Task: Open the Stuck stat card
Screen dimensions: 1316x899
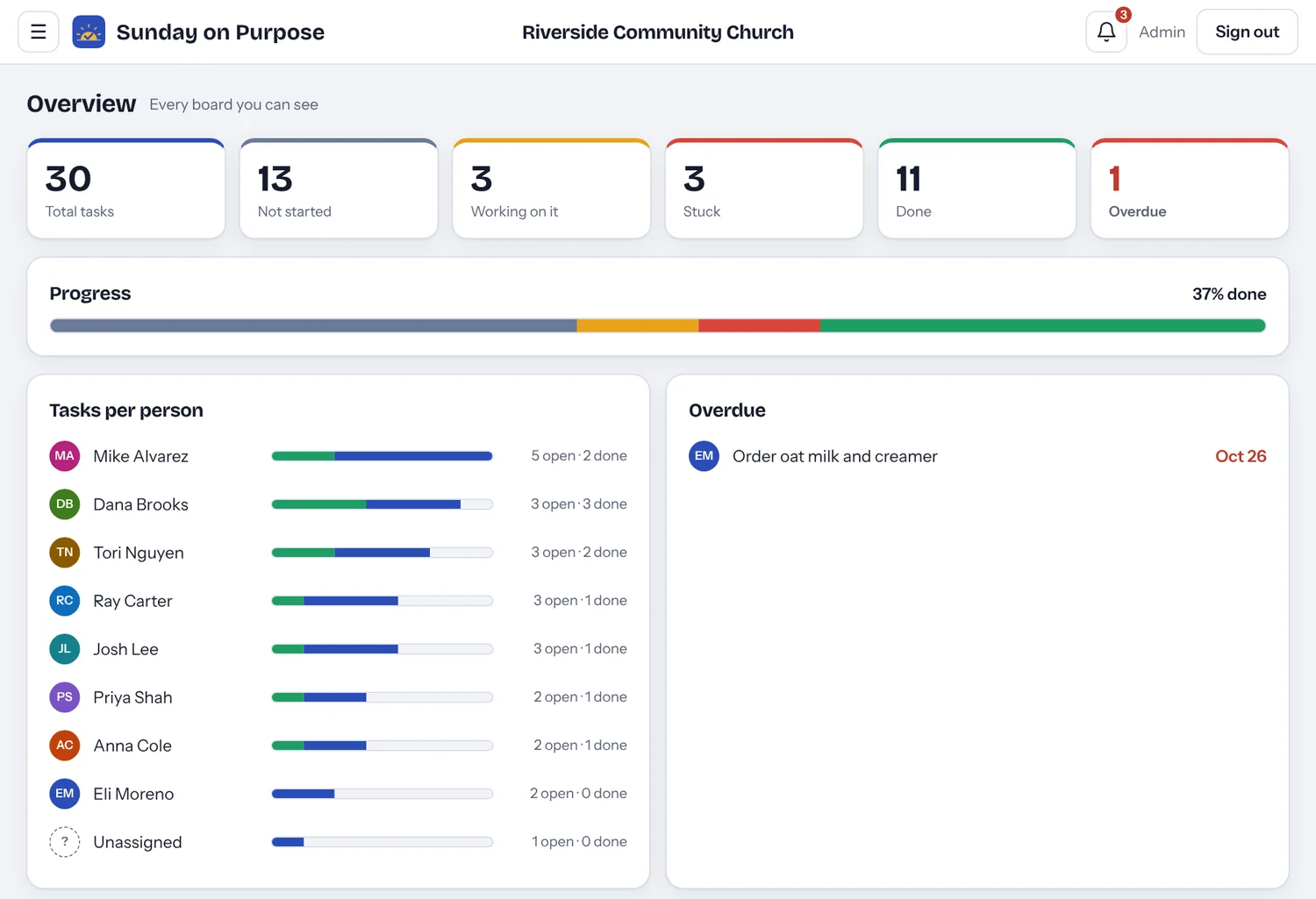Action: [764, 189]
